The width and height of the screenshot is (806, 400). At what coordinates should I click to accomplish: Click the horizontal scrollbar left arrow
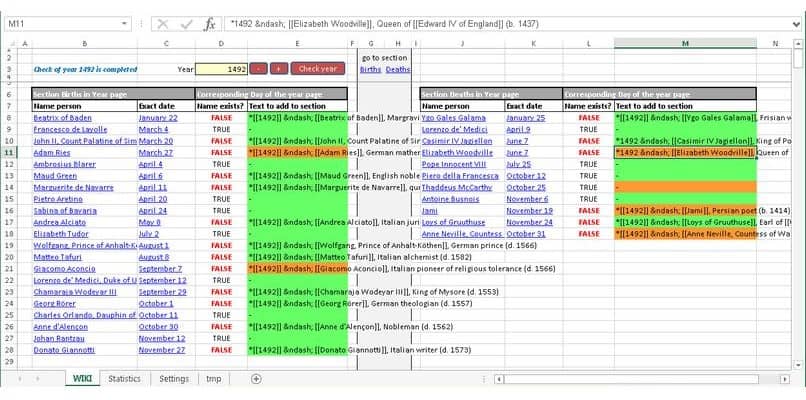pos(499,379)
